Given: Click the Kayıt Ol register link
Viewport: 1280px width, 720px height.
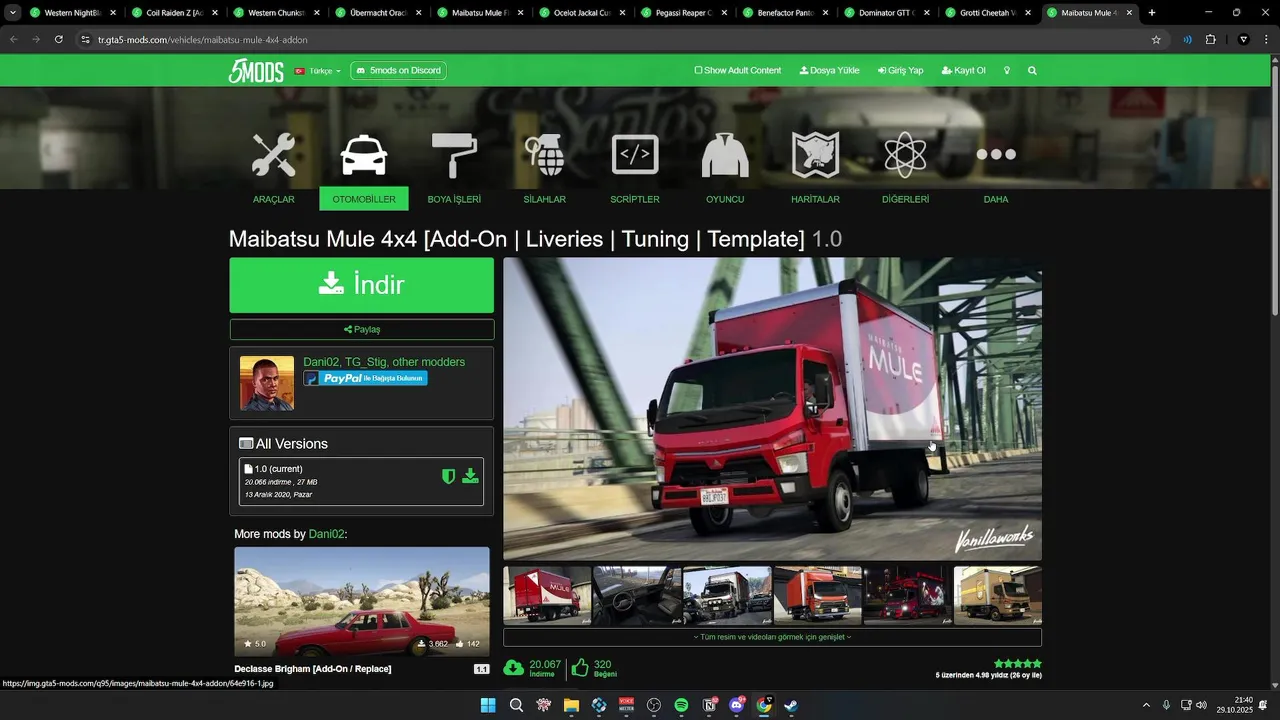Looking at the screenshot, I should [963, 71].
